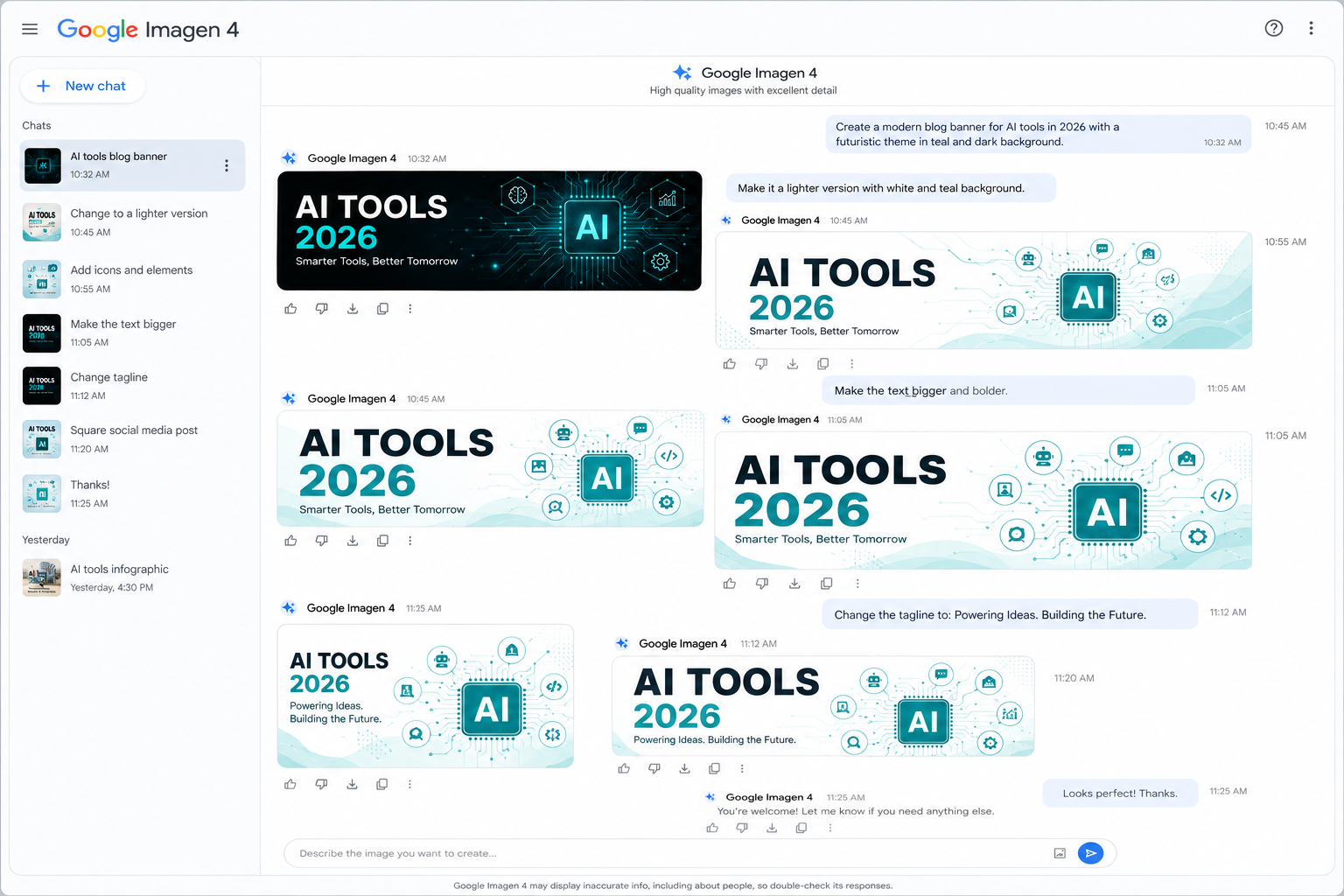Like the 11:12 AM new-tagline banner
The width and height of the screenshot is (1344, 896).
(624, 769)
